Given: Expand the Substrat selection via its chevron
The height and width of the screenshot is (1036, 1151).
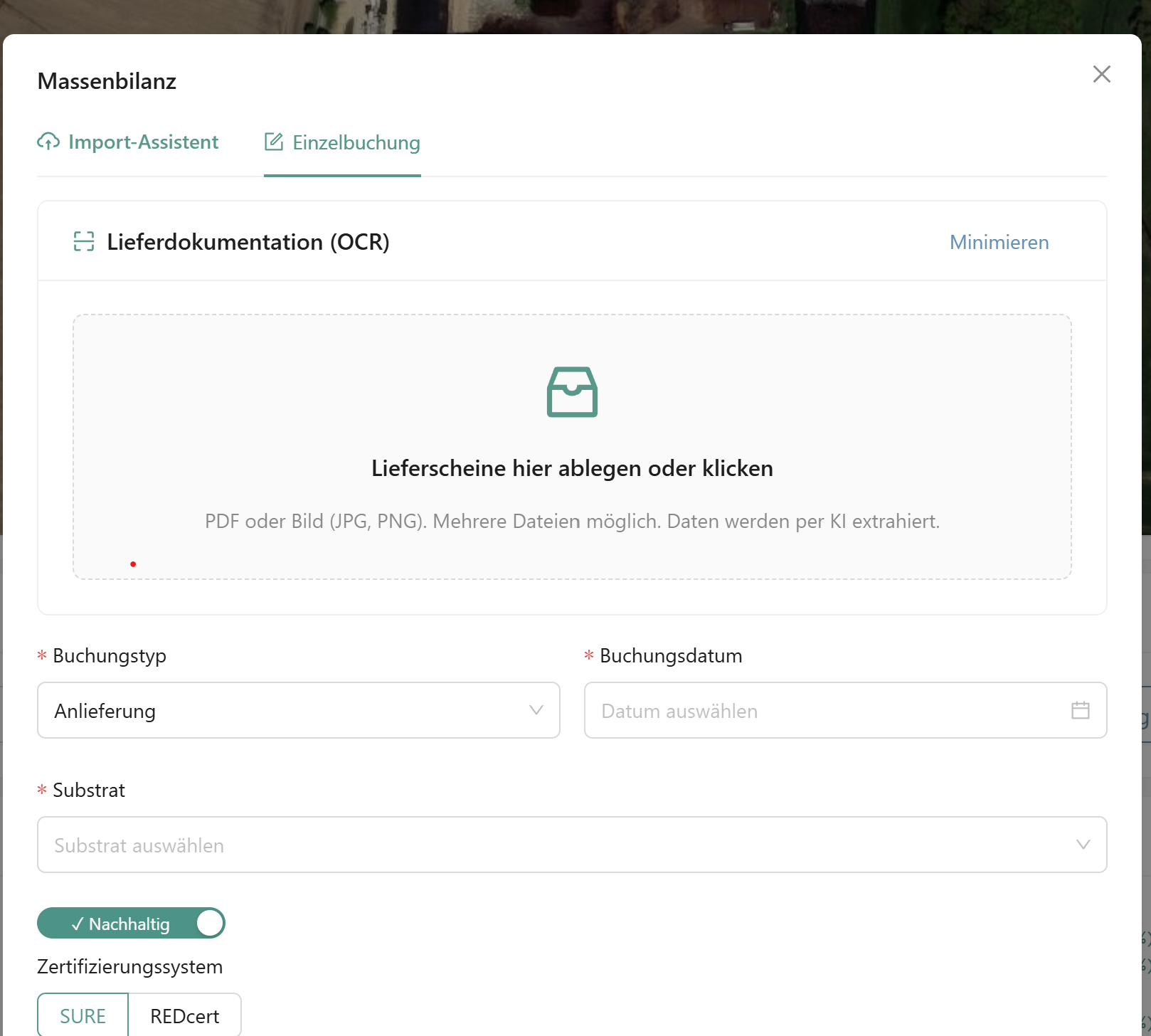Looking at the screenshot, I should tap(1083, 845).
